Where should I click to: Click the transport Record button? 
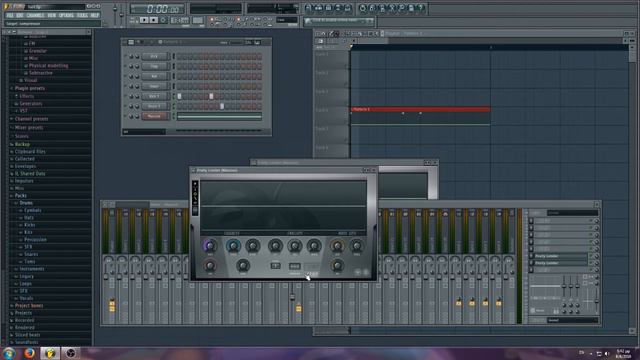point(163,20)
